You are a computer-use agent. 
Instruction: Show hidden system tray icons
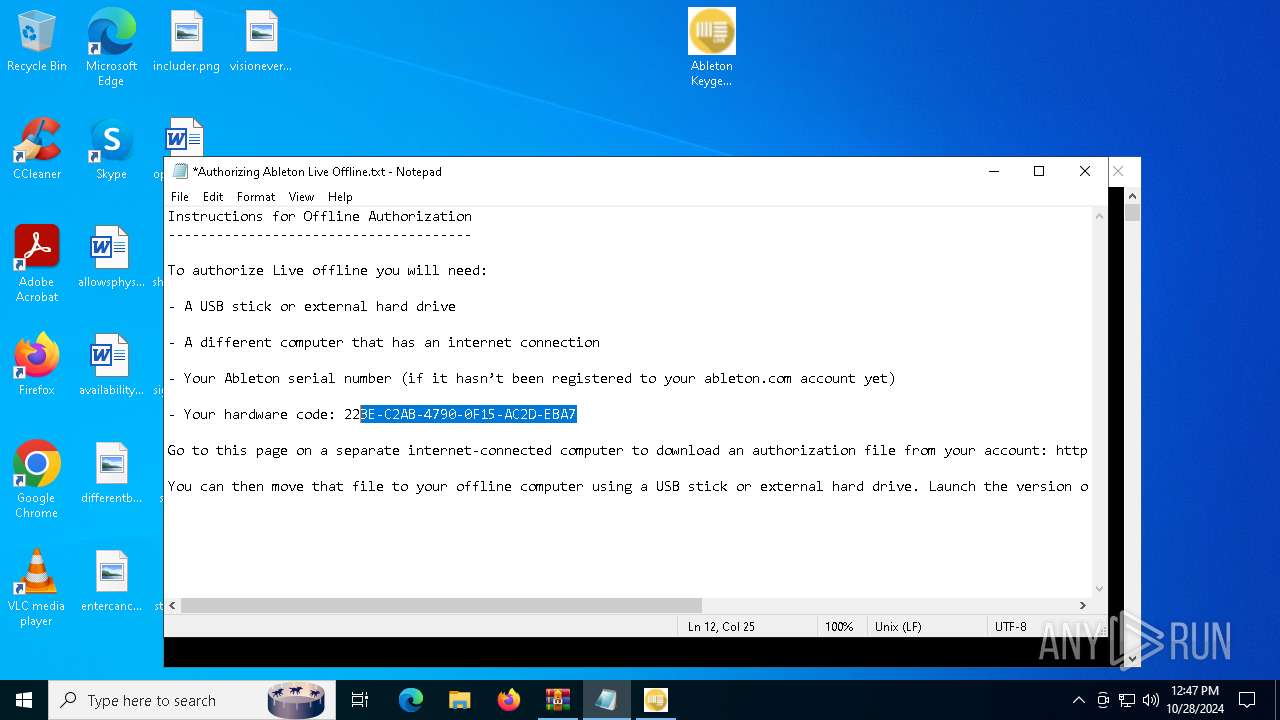click(x=1078, y=700)
